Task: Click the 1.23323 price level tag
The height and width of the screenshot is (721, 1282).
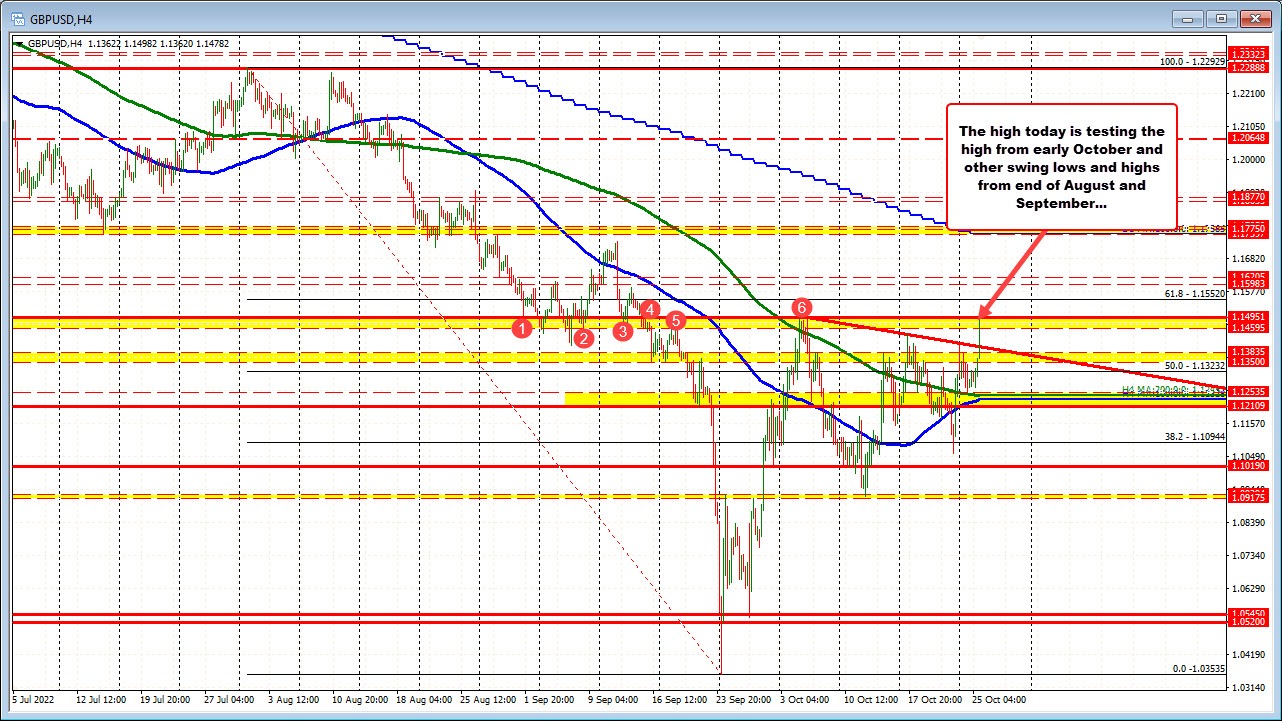Action: pos(1248,56)
